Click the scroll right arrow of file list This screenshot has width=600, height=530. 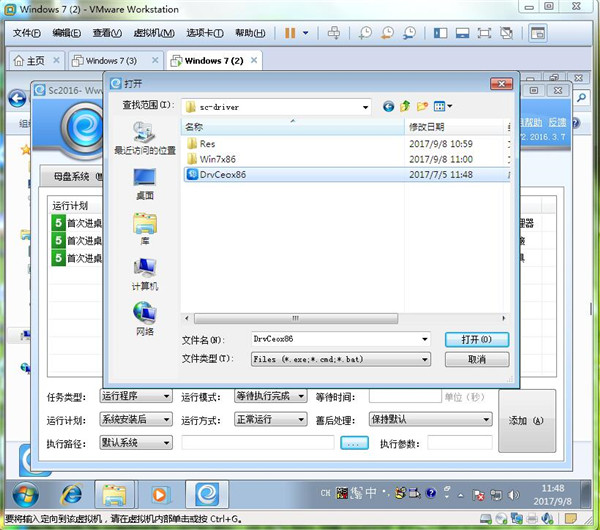tap(503, 318)
